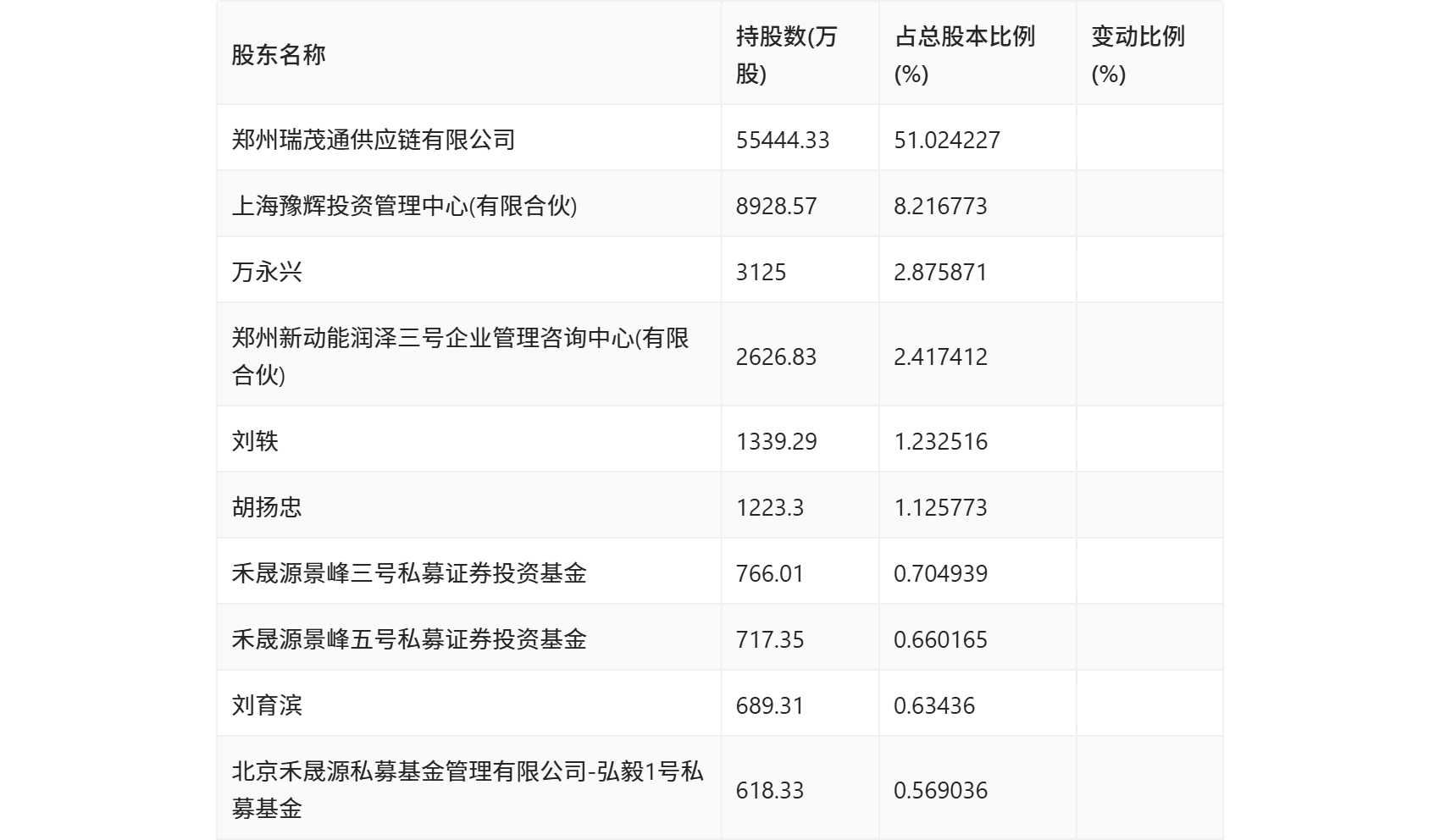This screenshot has width=1440, height=840.
Task: Click the percentage 8.216773
Action: (940, 206)
